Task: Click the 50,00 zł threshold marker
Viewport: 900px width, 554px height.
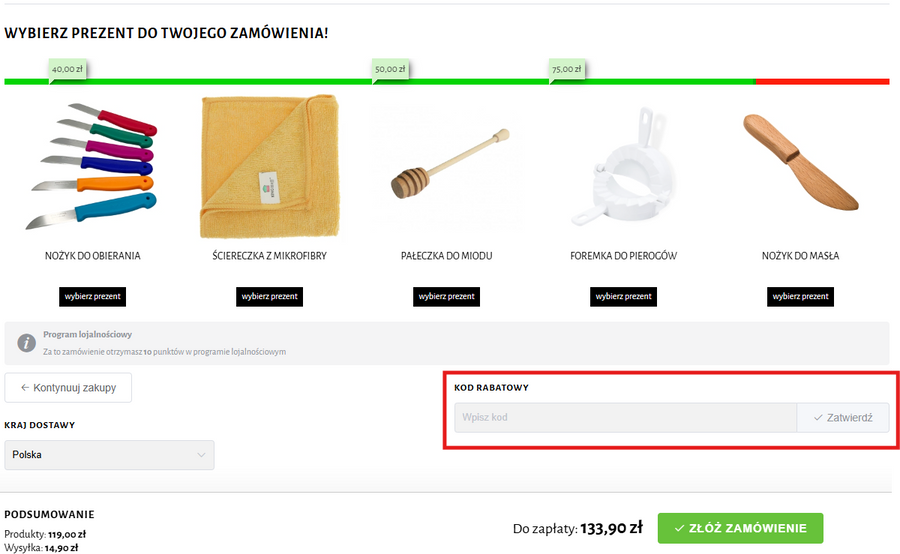Action: point(390,69)
